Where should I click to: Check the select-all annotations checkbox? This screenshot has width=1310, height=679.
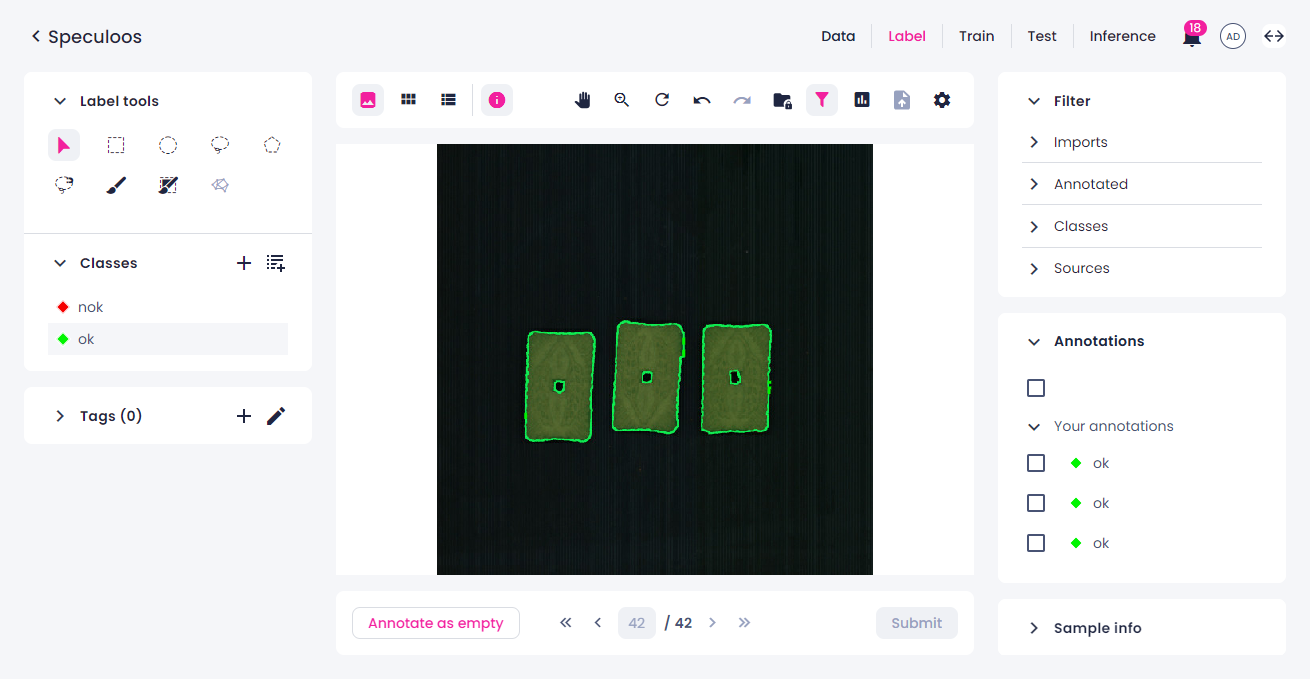click(x=1036, y=388)
